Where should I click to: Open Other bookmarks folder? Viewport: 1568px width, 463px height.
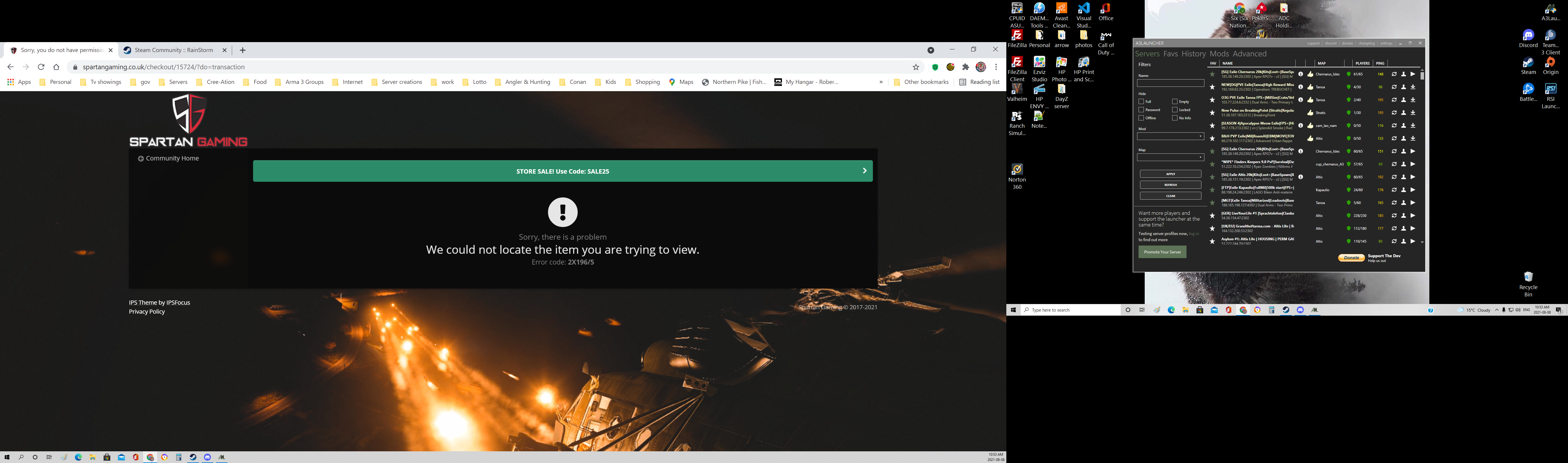(x=921, y=82)
